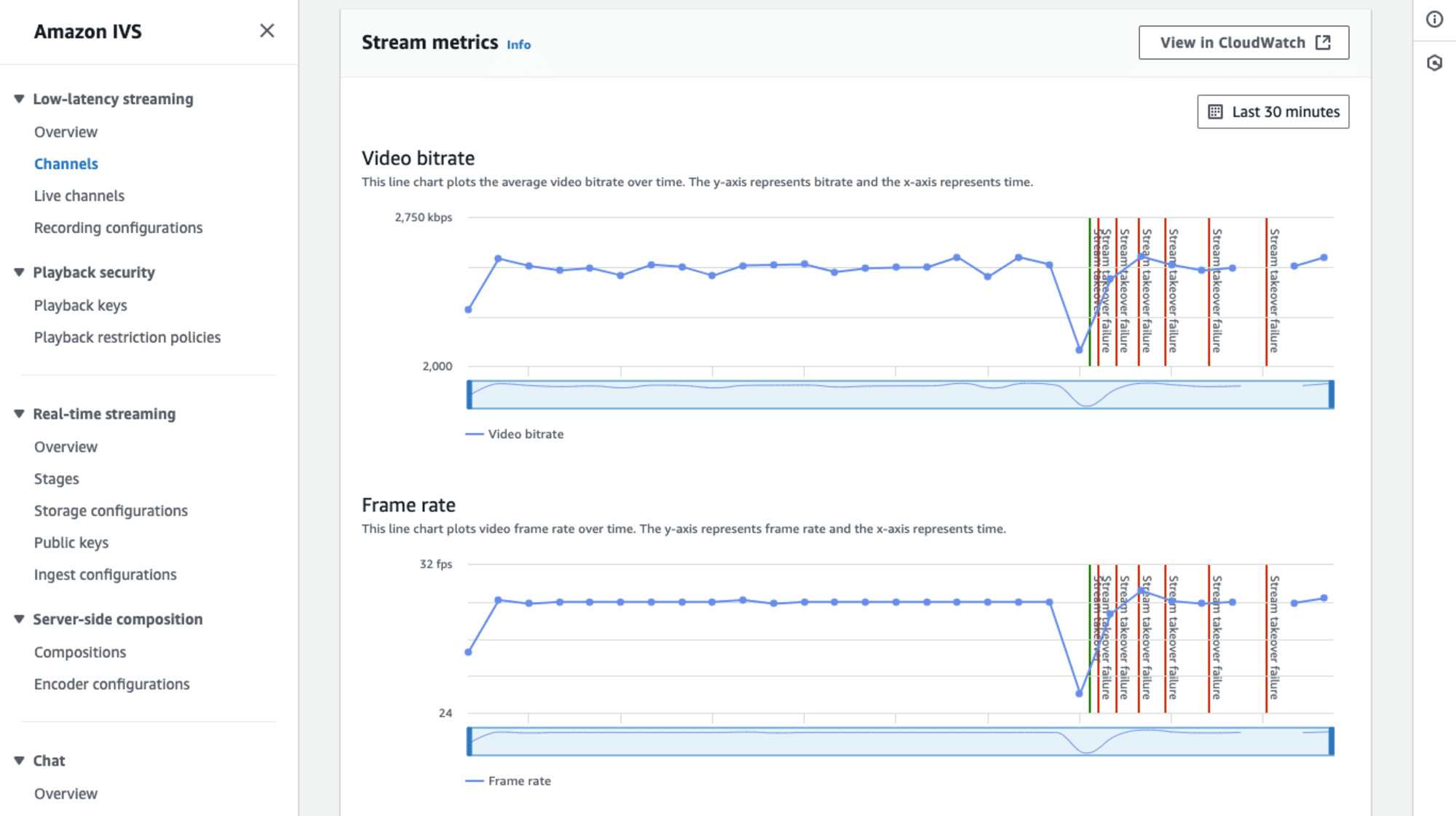Open Ingest configurations
The height and width of the screenshot is (816, 1456).
click(106, 575)
